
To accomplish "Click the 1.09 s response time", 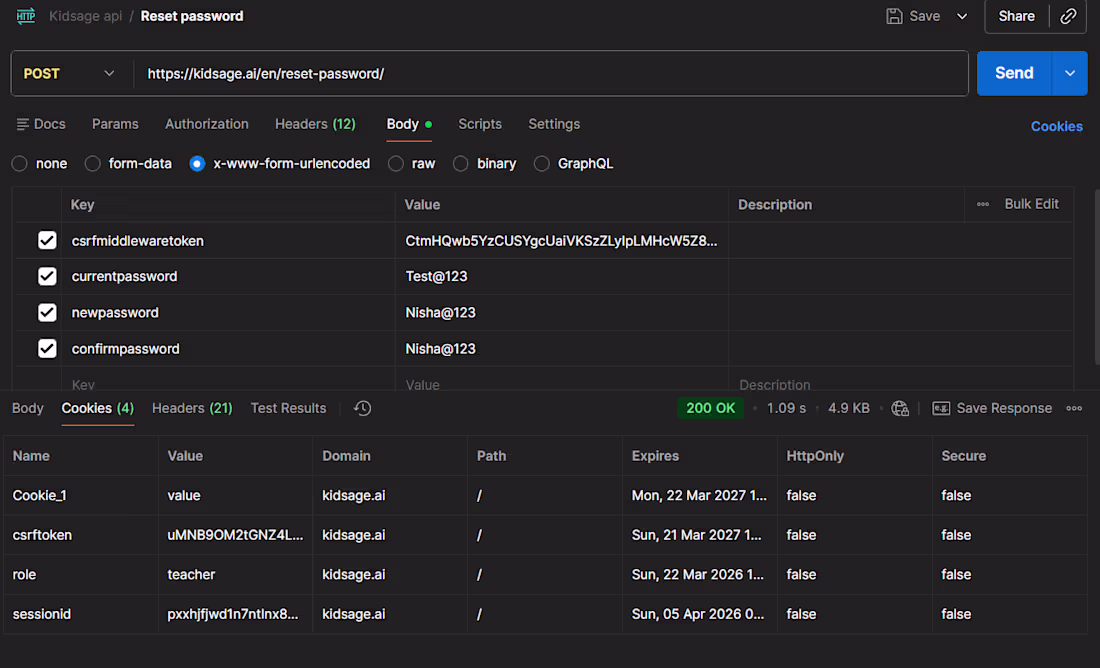I will (x=786, y=408).
